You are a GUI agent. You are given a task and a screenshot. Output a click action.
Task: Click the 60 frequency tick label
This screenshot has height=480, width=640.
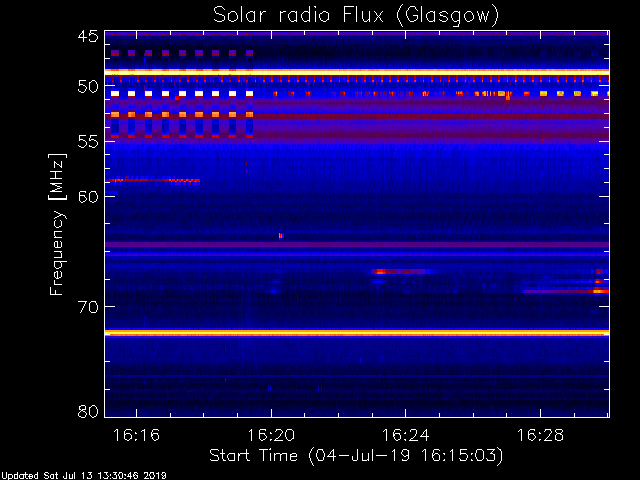[x=88, y=197]
